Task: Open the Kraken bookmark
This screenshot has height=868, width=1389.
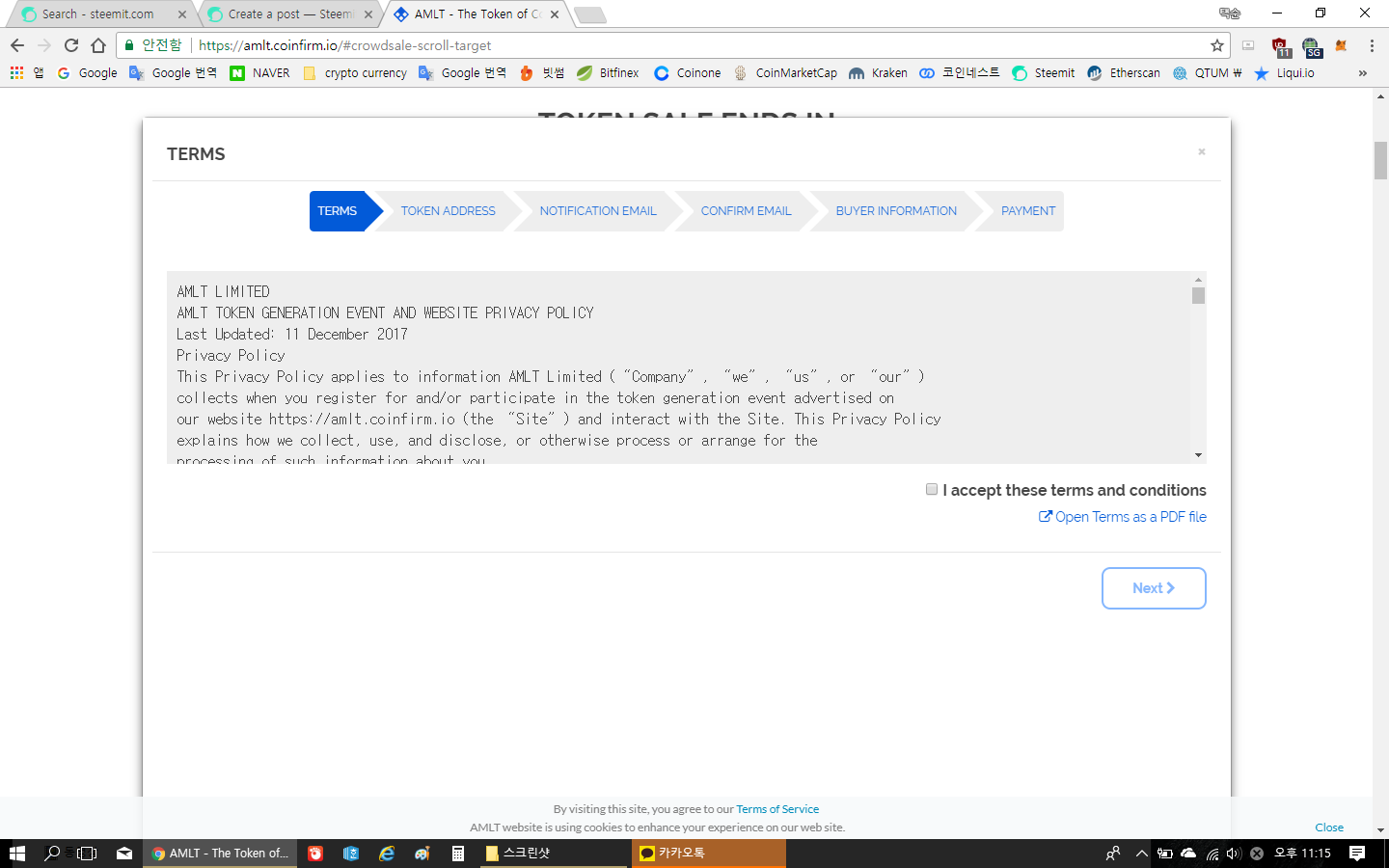Action: point(878,72)
